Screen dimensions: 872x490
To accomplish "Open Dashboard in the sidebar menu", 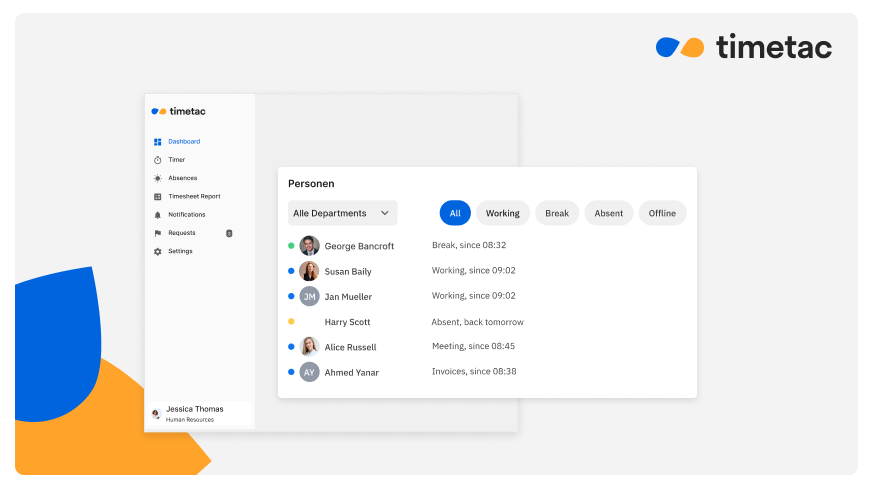I will [x=184, y=142].
